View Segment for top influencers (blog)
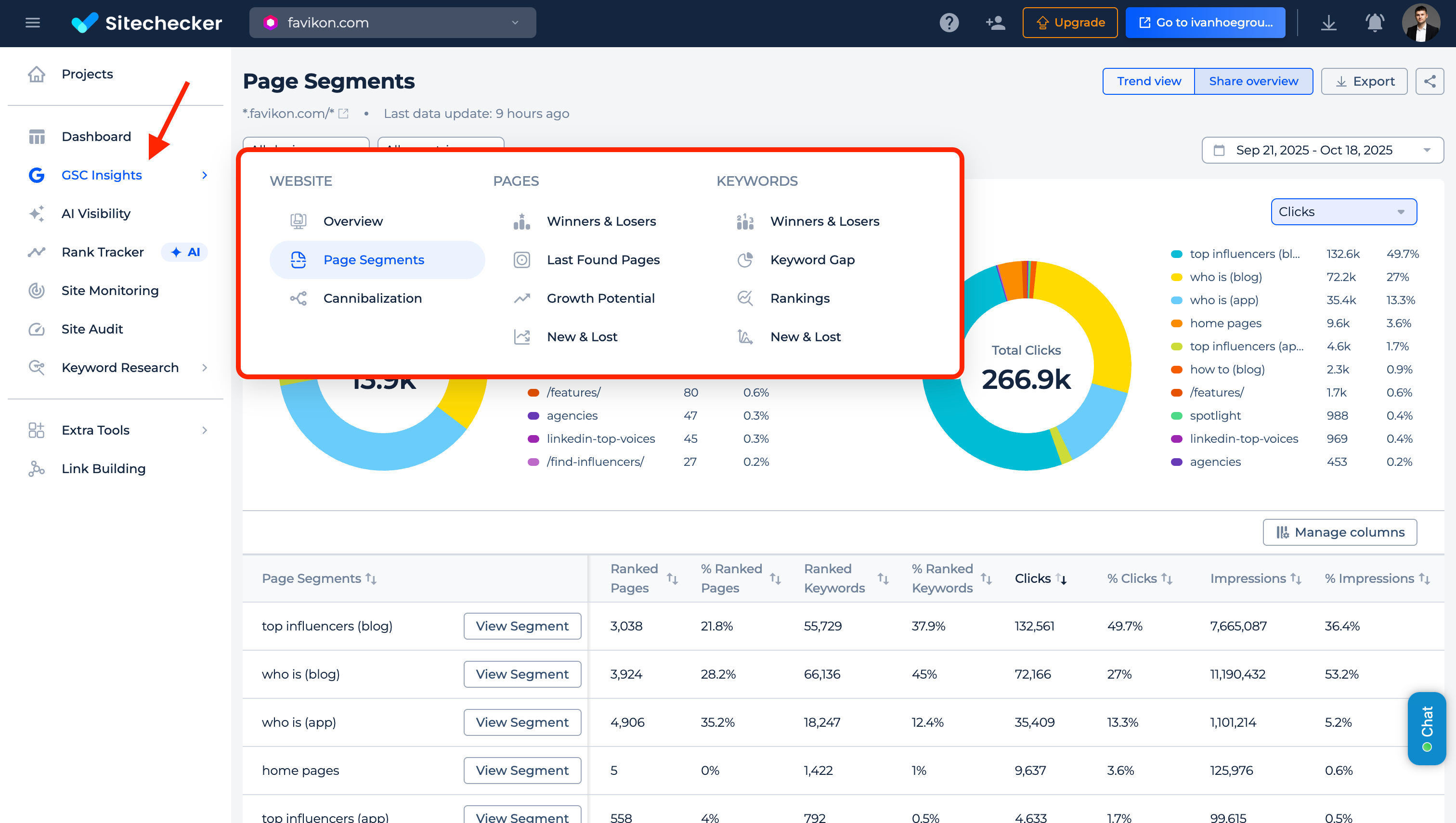 [x=522, y=626]
